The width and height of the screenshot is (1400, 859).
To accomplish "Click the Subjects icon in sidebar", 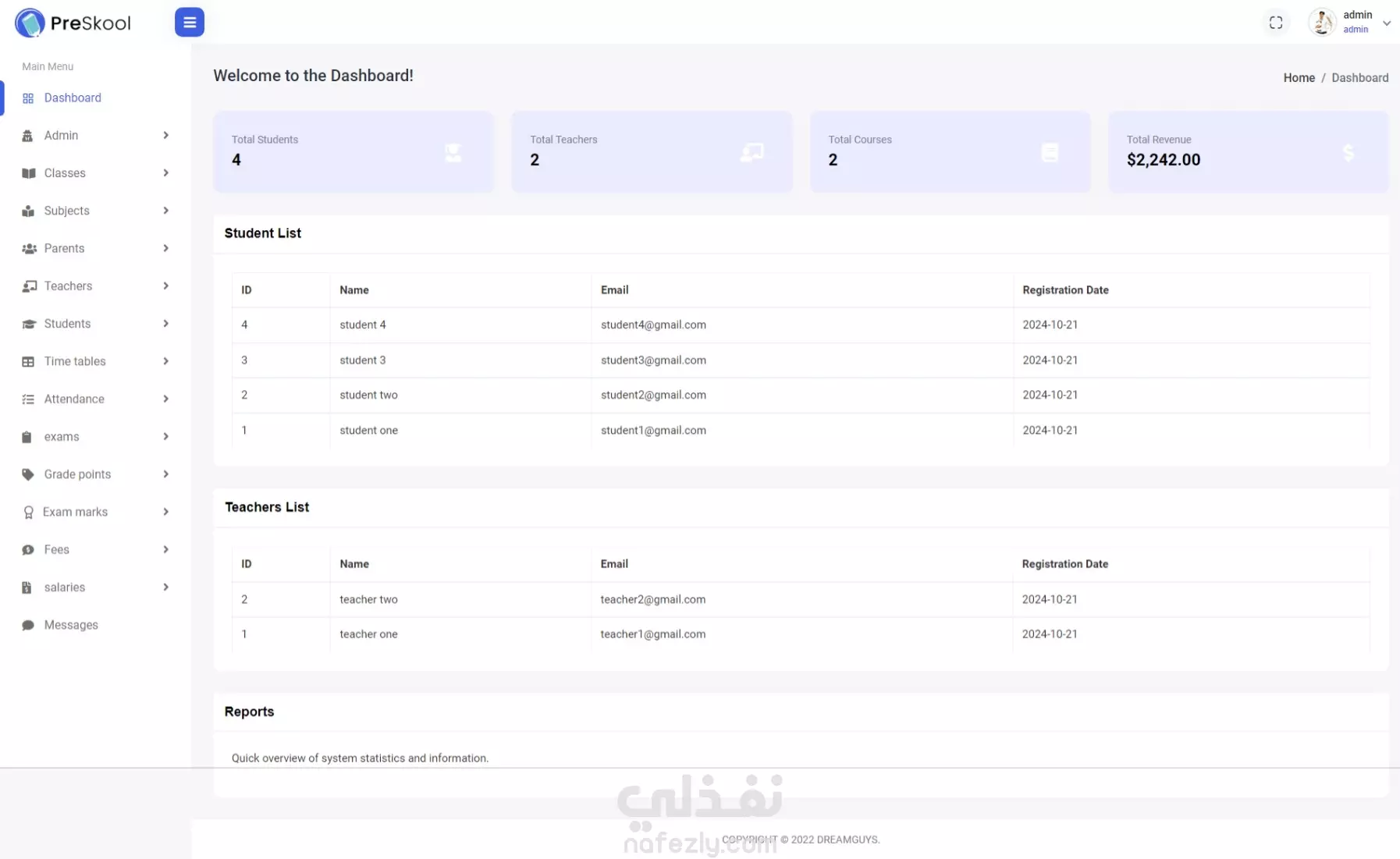I will coord(28,211).
